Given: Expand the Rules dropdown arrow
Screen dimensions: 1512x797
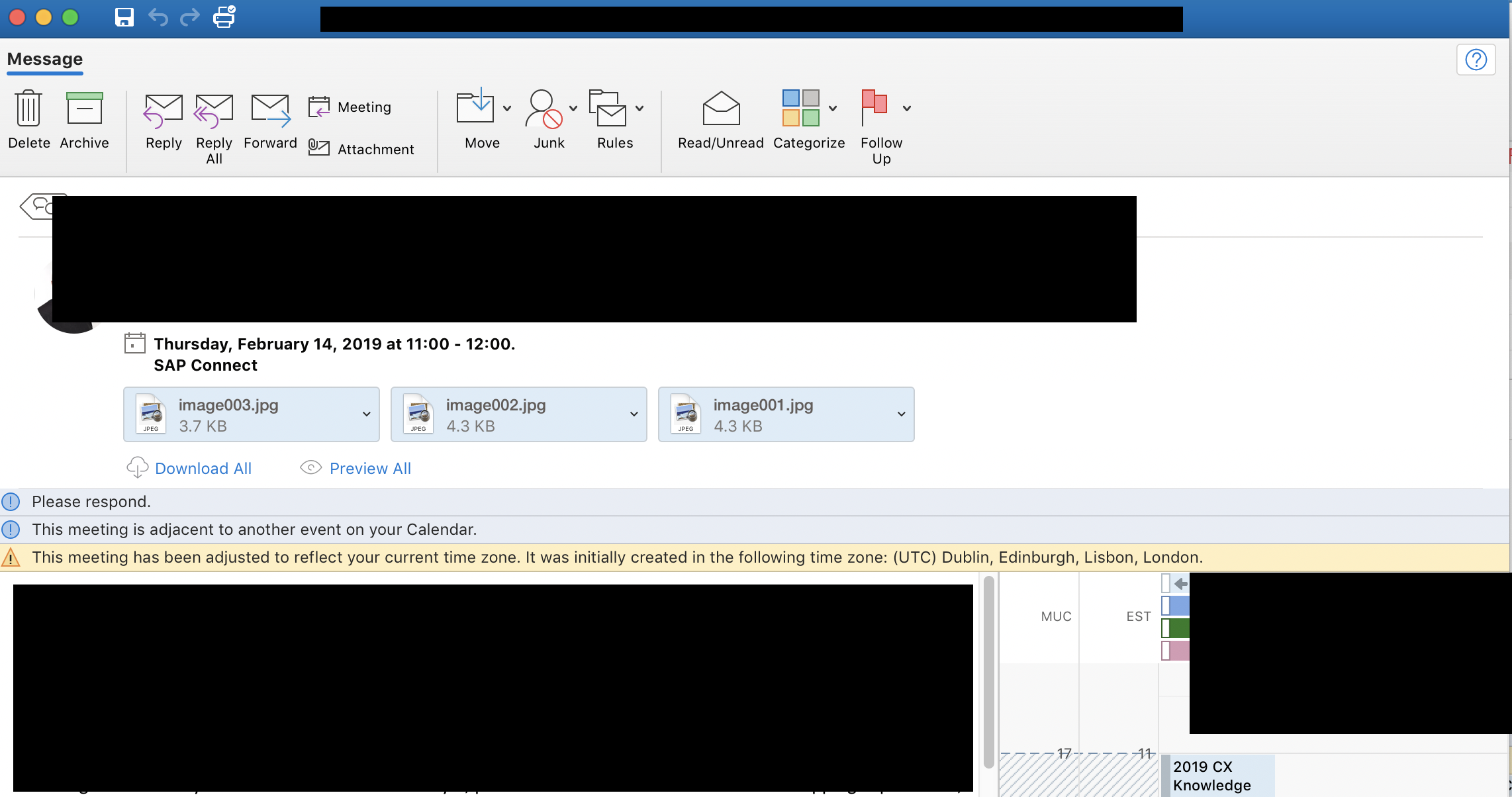Looking at the screenshot, I should point(639,108).
